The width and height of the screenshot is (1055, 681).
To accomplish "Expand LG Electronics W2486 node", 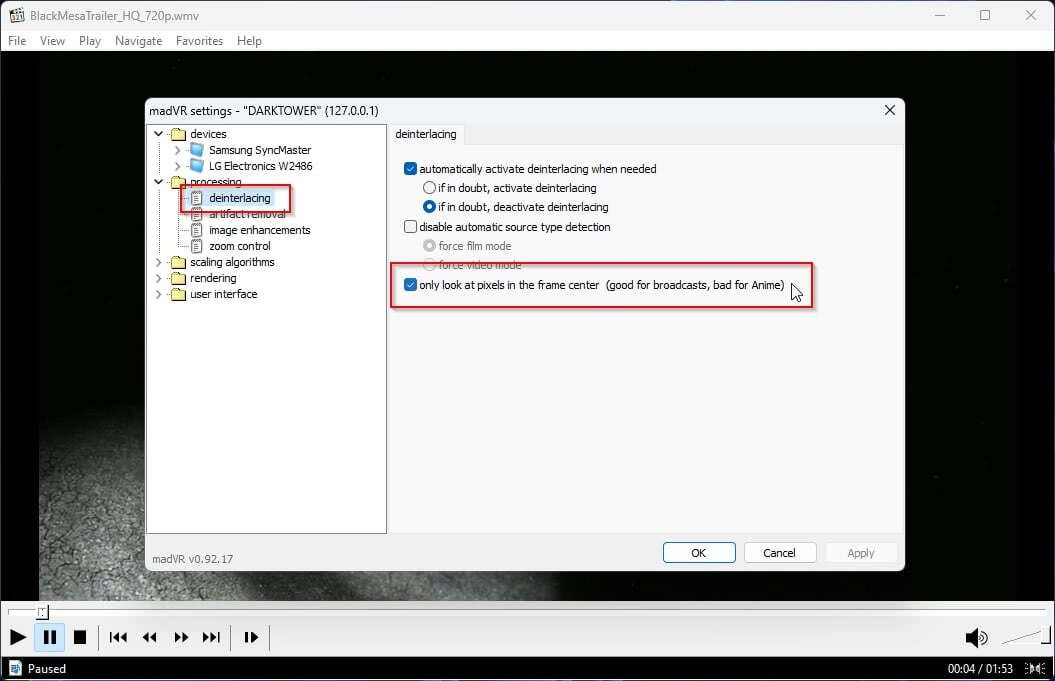I will click(178, 166).
